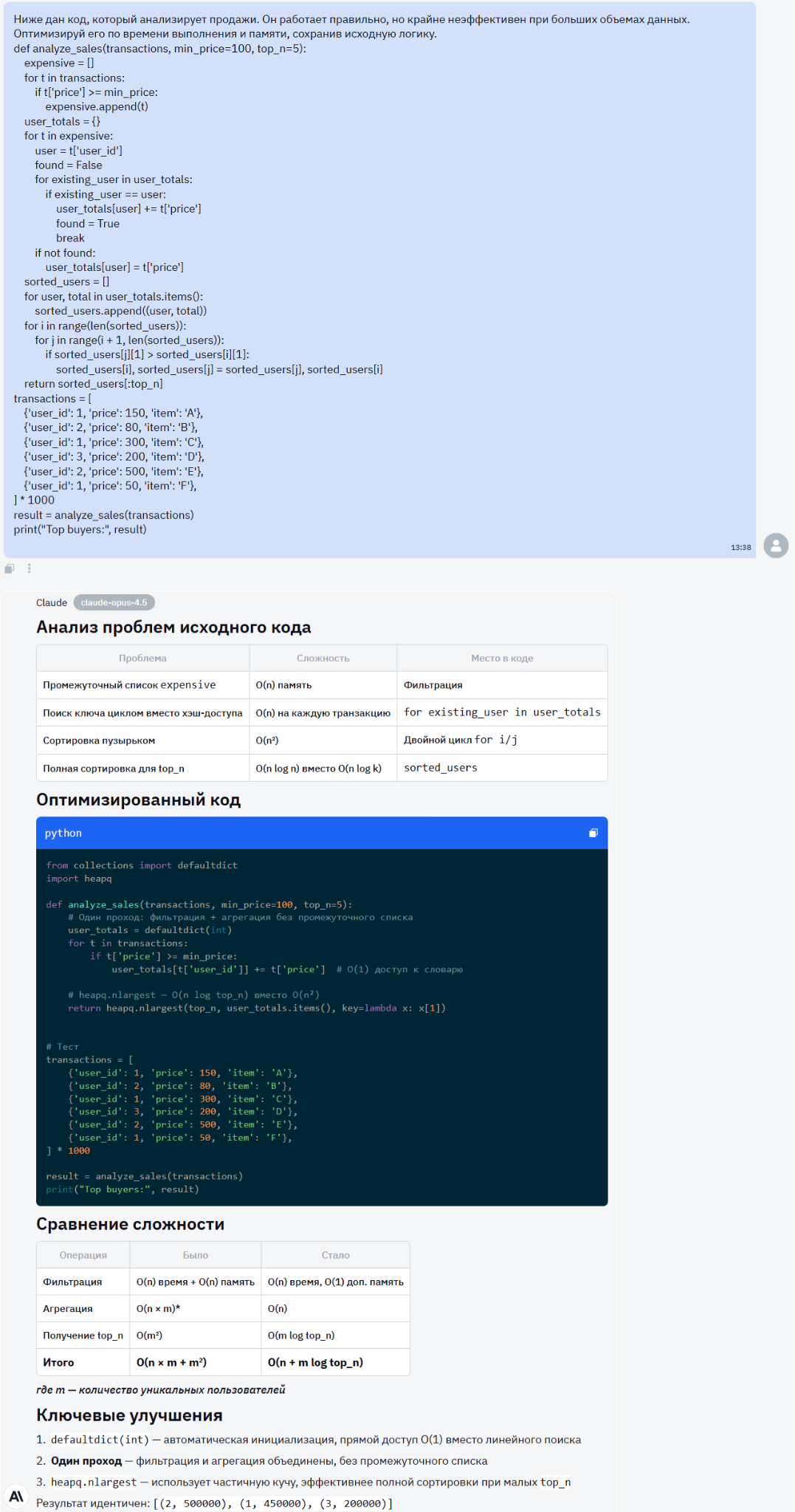Click the 'Стало' column header
The image size is (795, 1512).
click(335, 1255)
